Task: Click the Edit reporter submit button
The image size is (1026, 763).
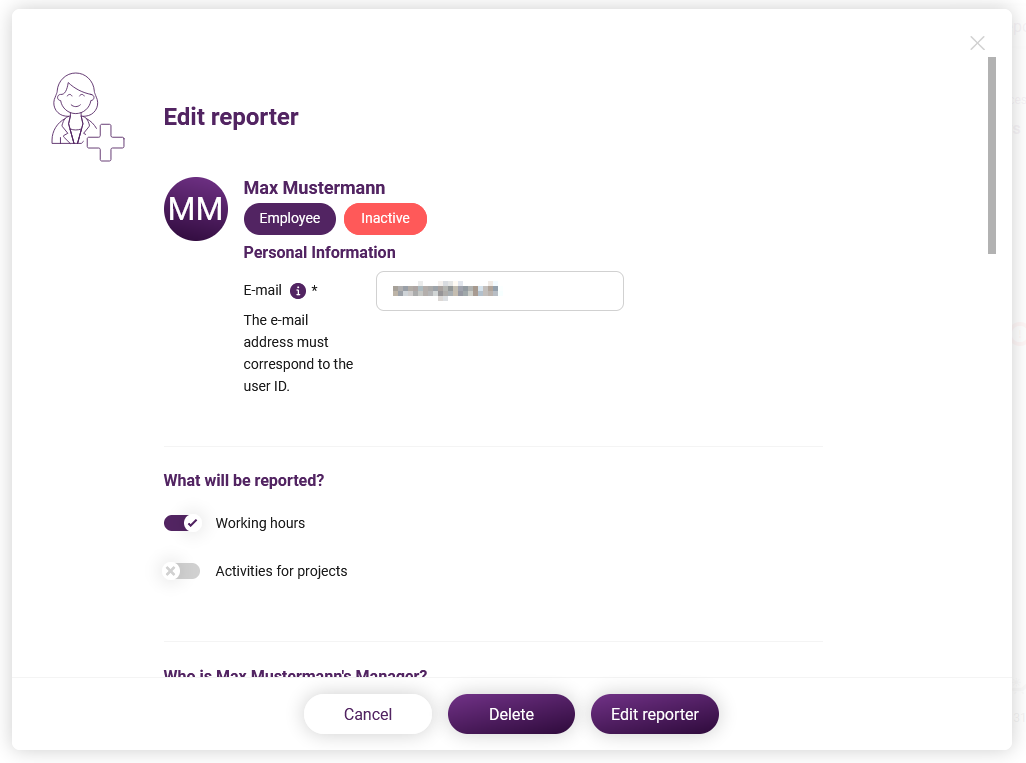Action: [x=654, y=714]
